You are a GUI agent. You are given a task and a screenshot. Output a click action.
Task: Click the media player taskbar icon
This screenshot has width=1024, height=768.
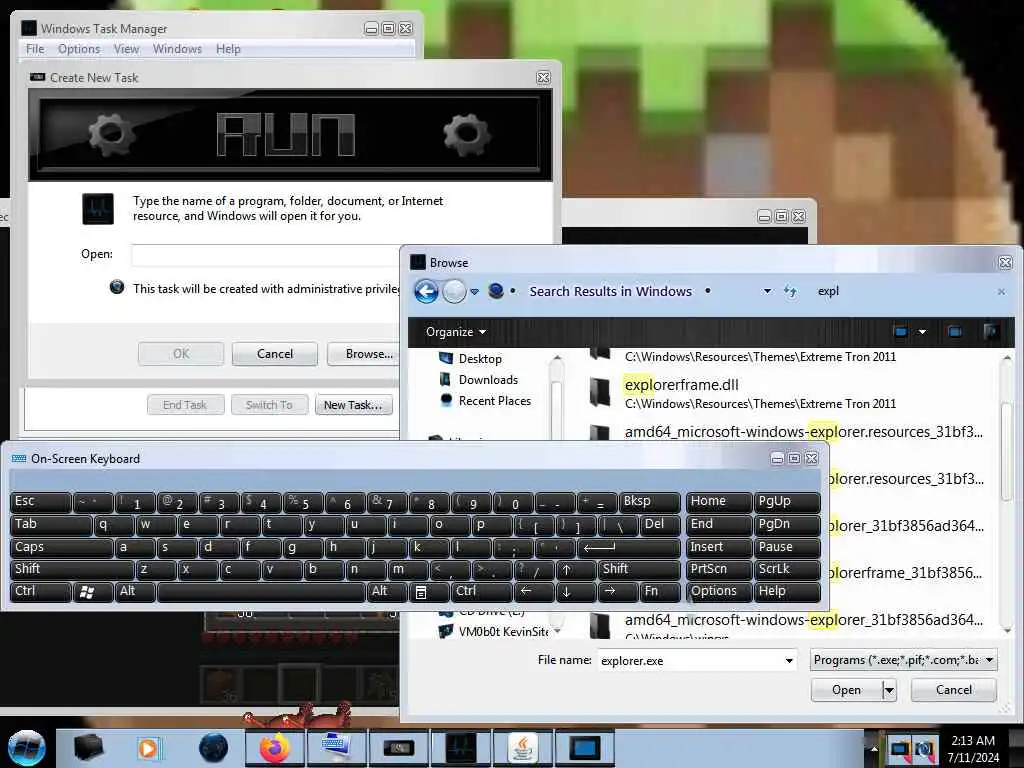pos(150,748)
